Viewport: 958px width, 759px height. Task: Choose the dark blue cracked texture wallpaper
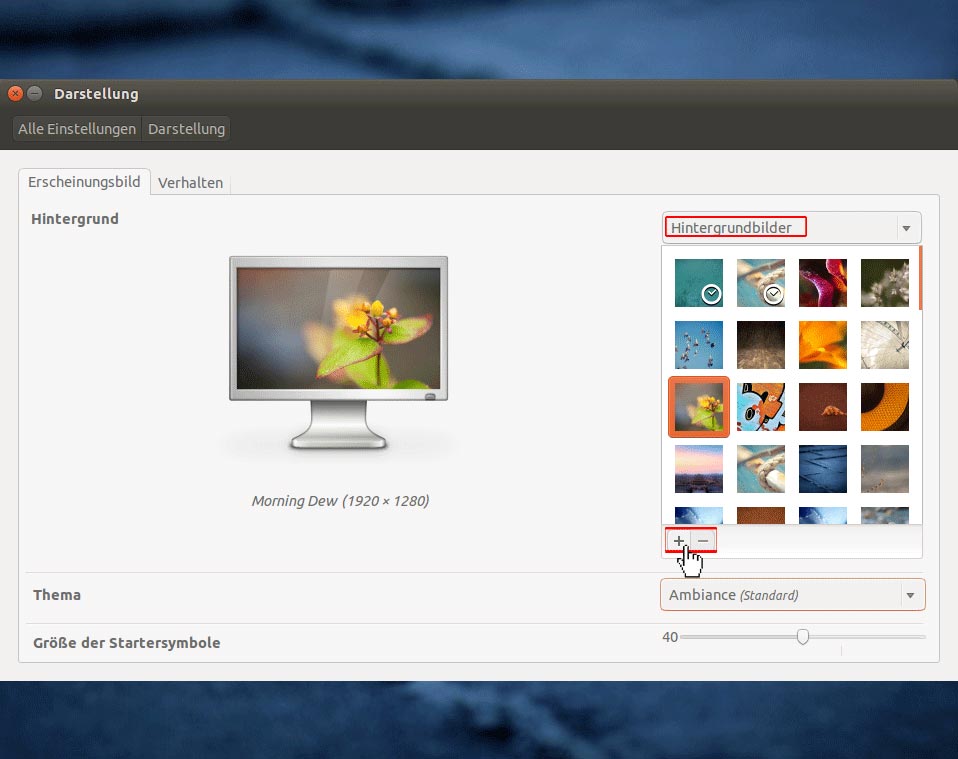click(822, 469)
